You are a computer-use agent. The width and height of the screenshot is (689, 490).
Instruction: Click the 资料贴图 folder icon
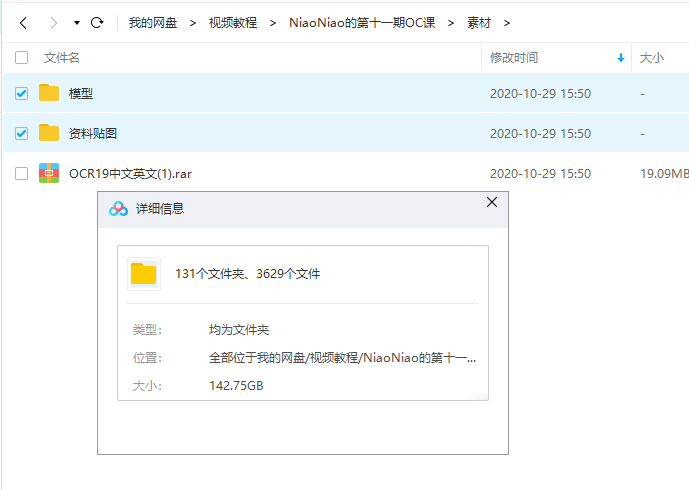(49, 133)
